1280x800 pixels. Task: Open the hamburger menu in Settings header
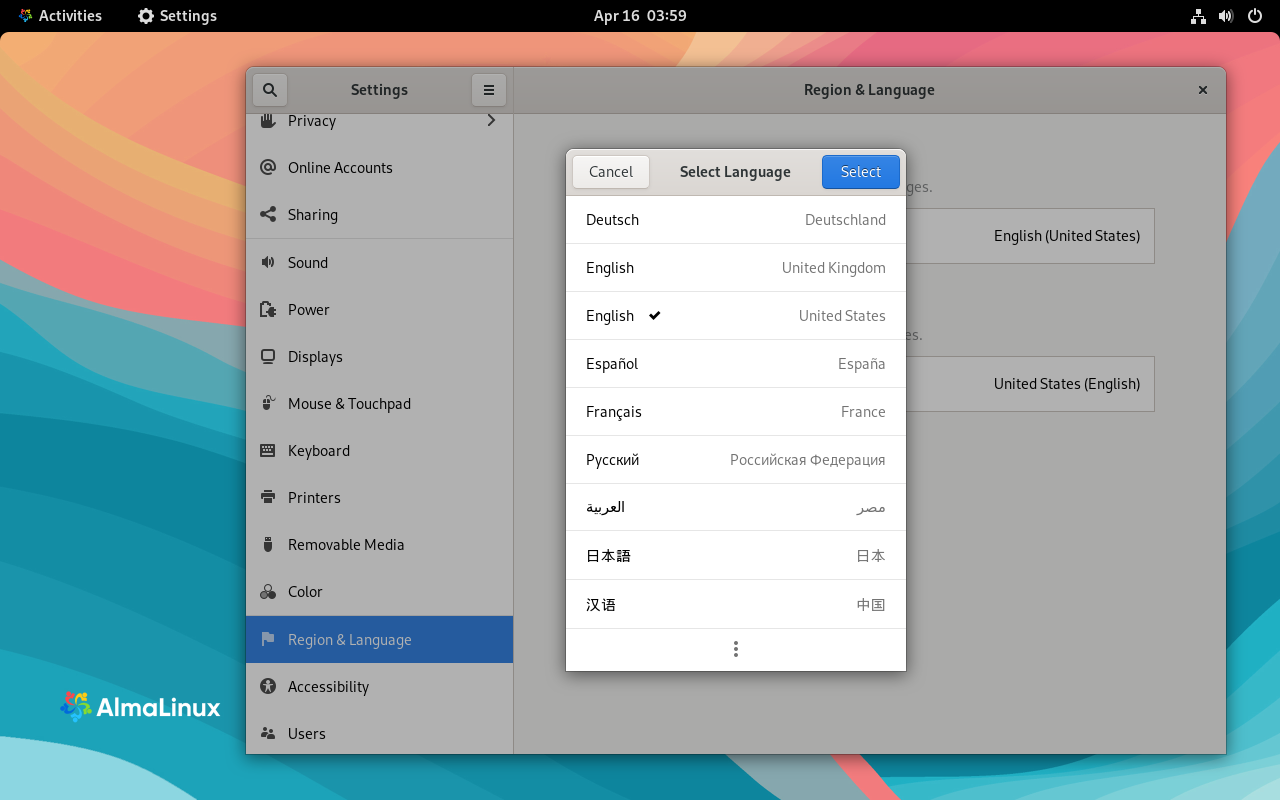488,90
